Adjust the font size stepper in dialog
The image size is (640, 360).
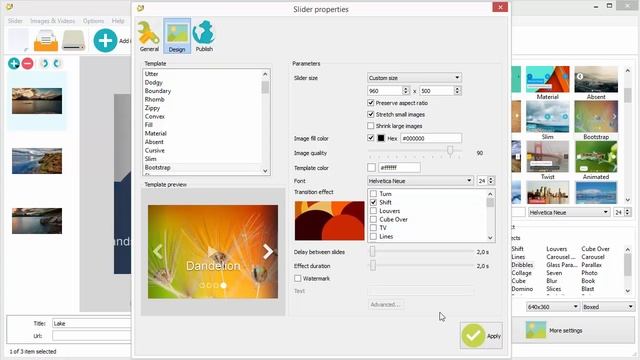click(x=491, y=181)
